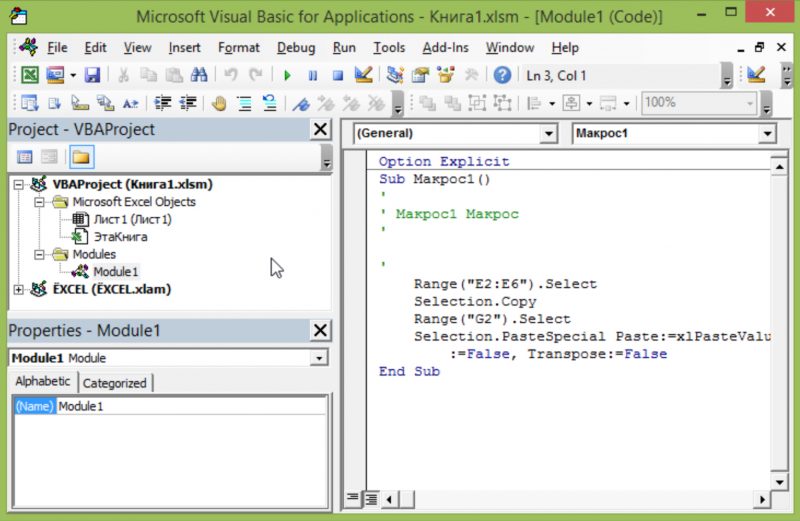This screenshot has height=521, width=800.
Task: Toggle Bookmark with the flag icon
Action: tap(301, 104)
